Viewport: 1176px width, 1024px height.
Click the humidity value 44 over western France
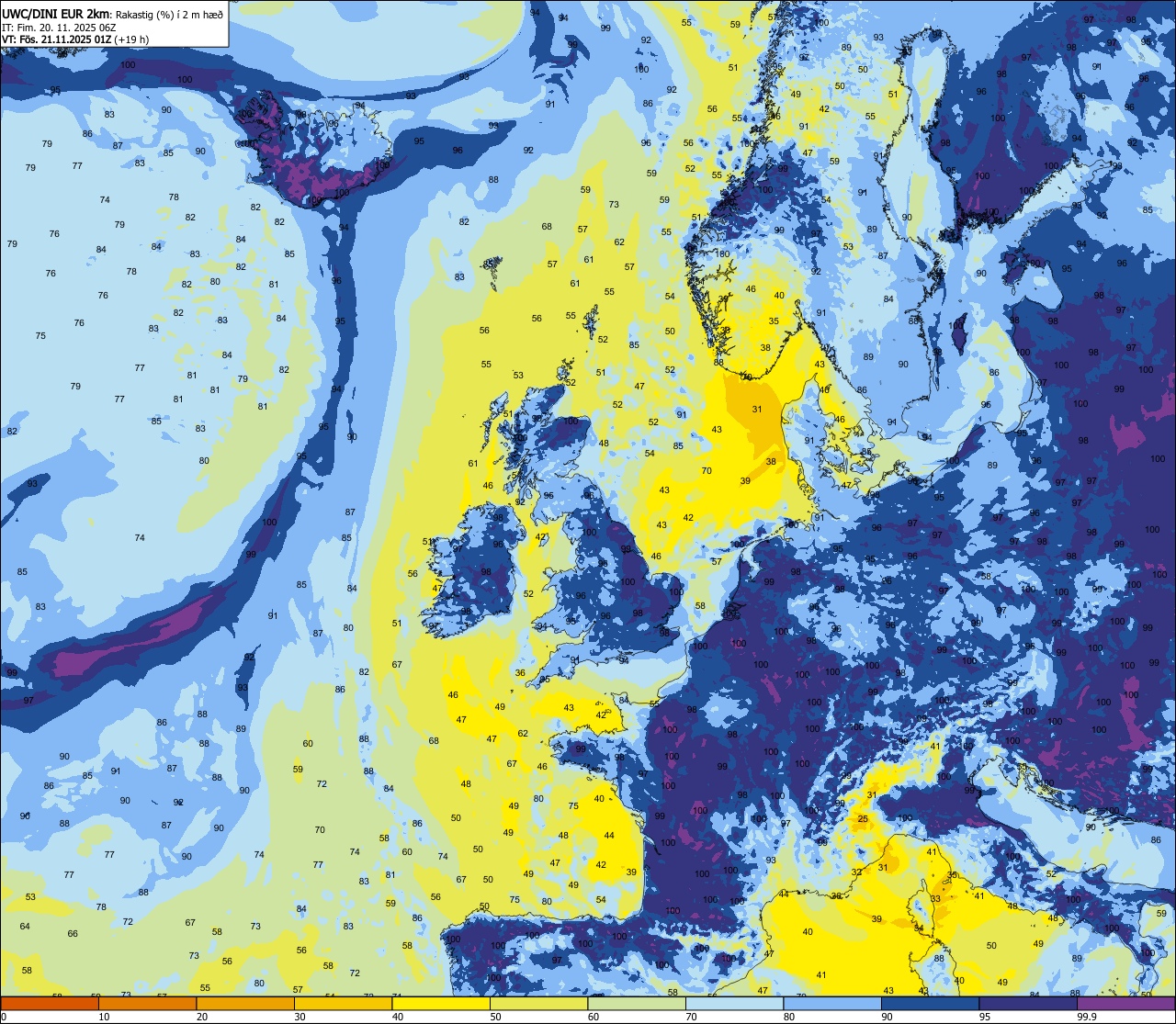[x=609, y=836]
